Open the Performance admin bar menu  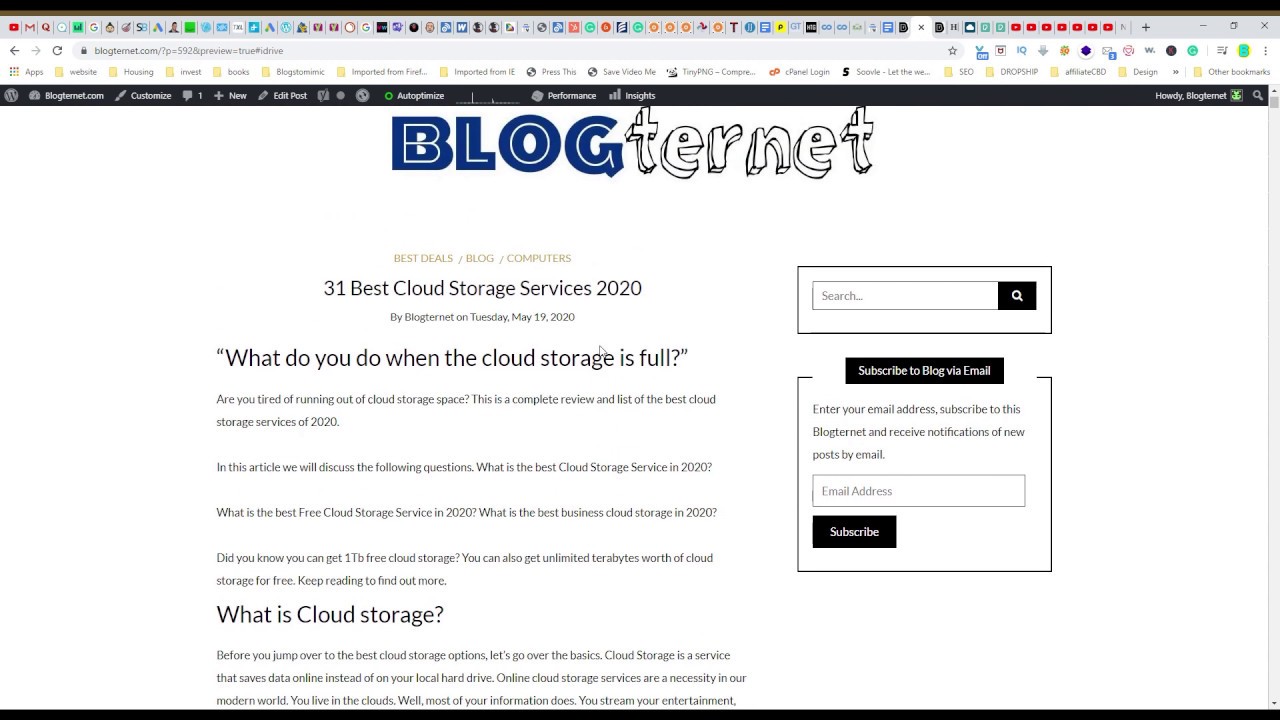pyautogui.click(x=564, y=96)
